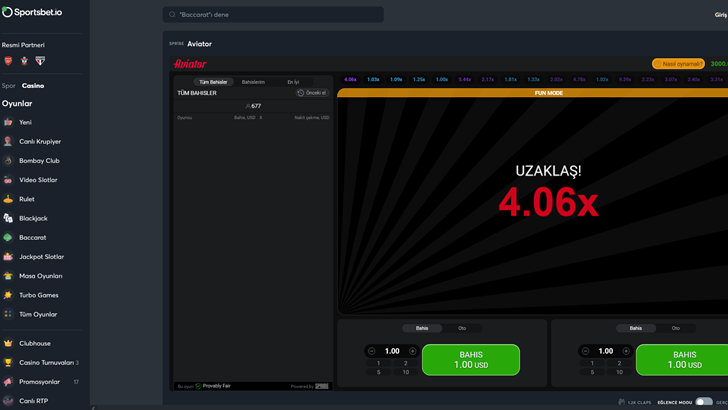This screenshot has width=728, height=410.
Task: Switch to the Tüm Bahisler tab
Action: 213,82
